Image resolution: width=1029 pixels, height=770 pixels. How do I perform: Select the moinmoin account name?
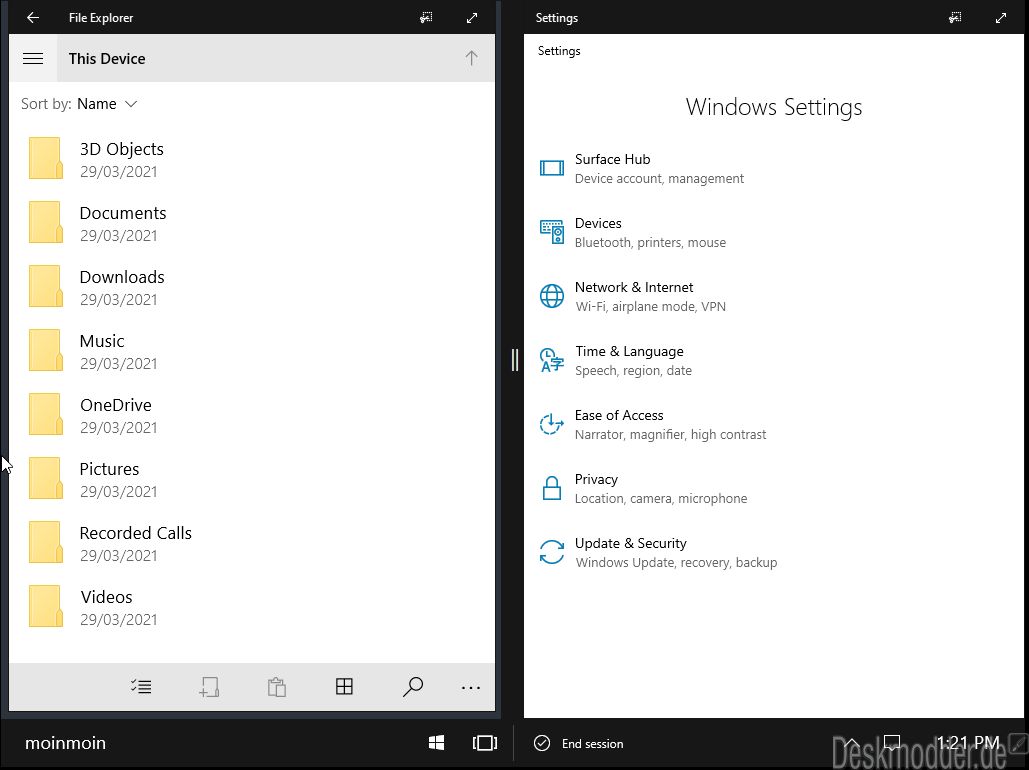(x=65, y=743)
